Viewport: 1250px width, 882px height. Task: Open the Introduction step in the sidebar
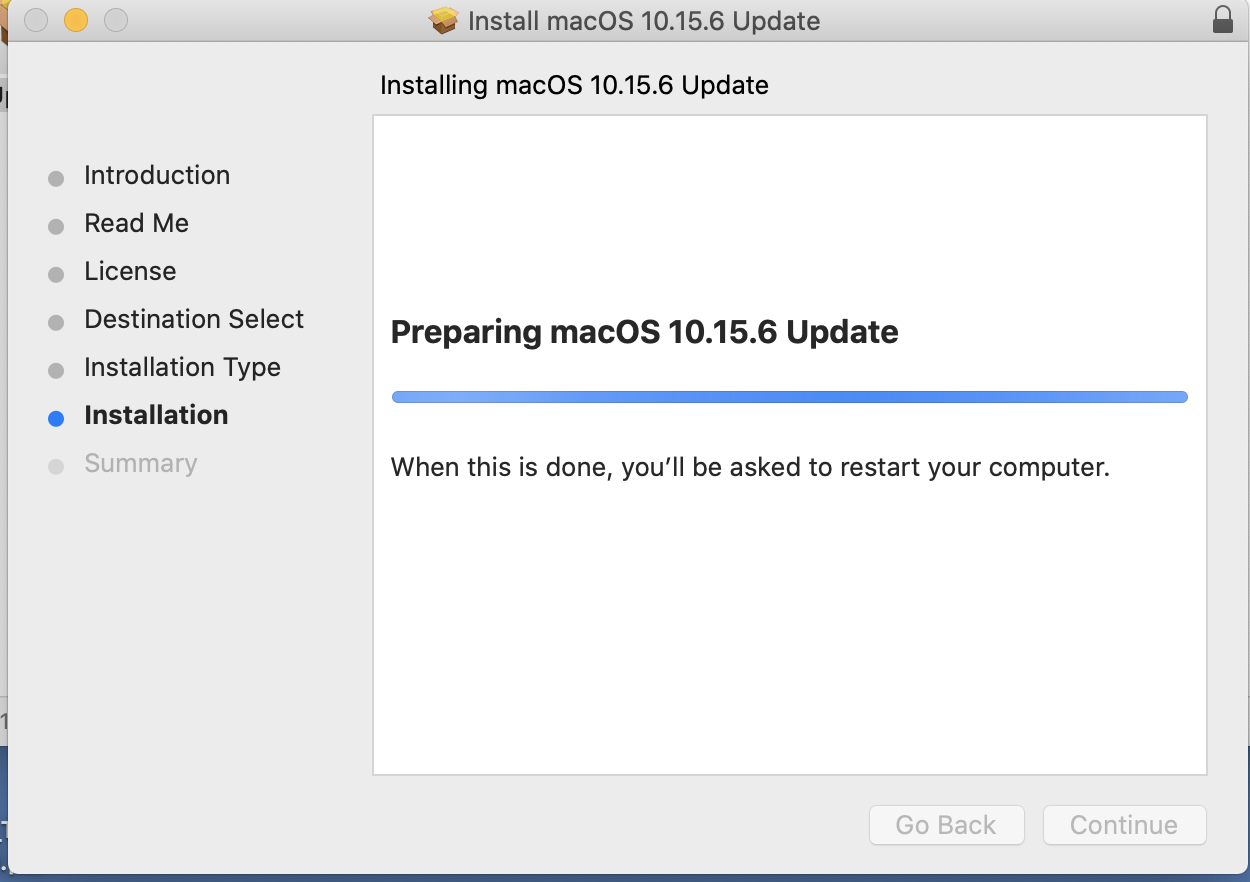157,175
